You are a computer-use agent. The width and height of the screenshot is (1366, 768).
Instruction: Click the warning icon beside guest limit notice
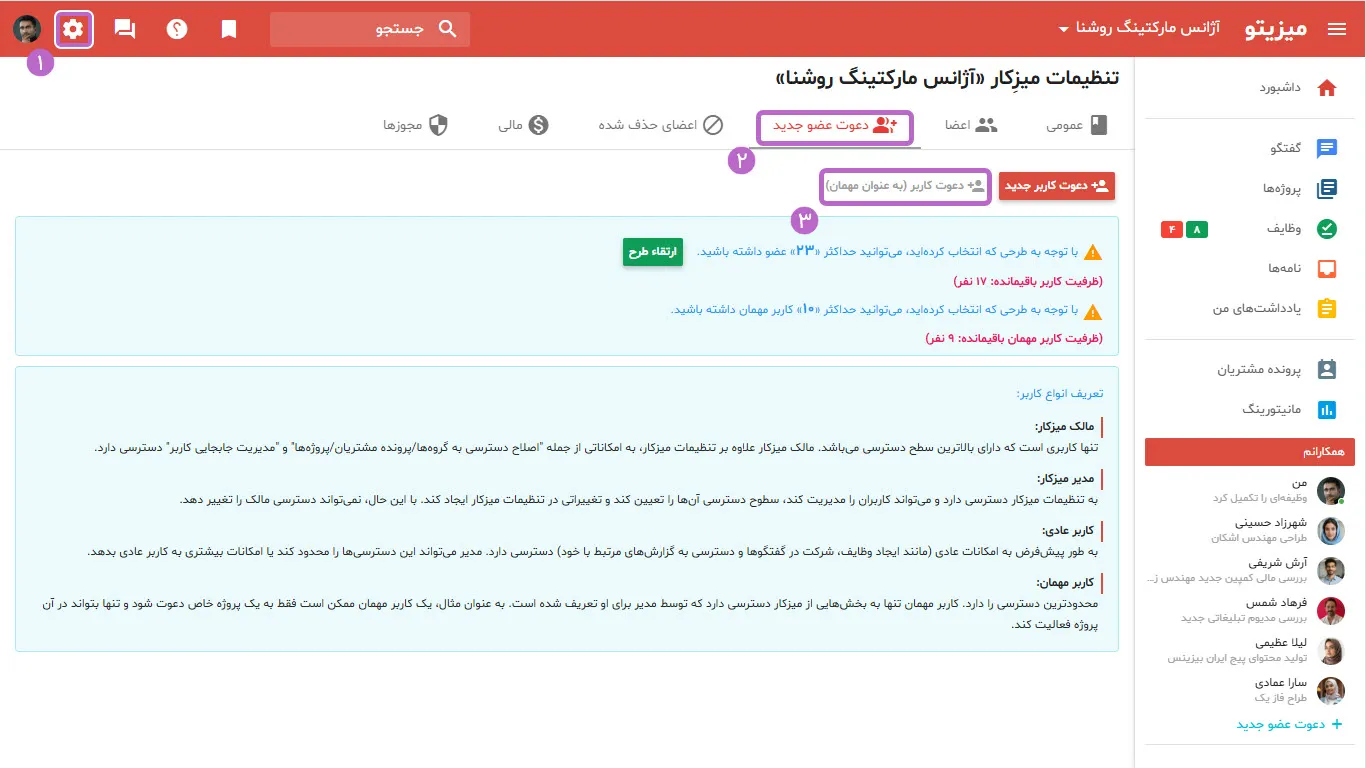click(x=1093, y=311)
